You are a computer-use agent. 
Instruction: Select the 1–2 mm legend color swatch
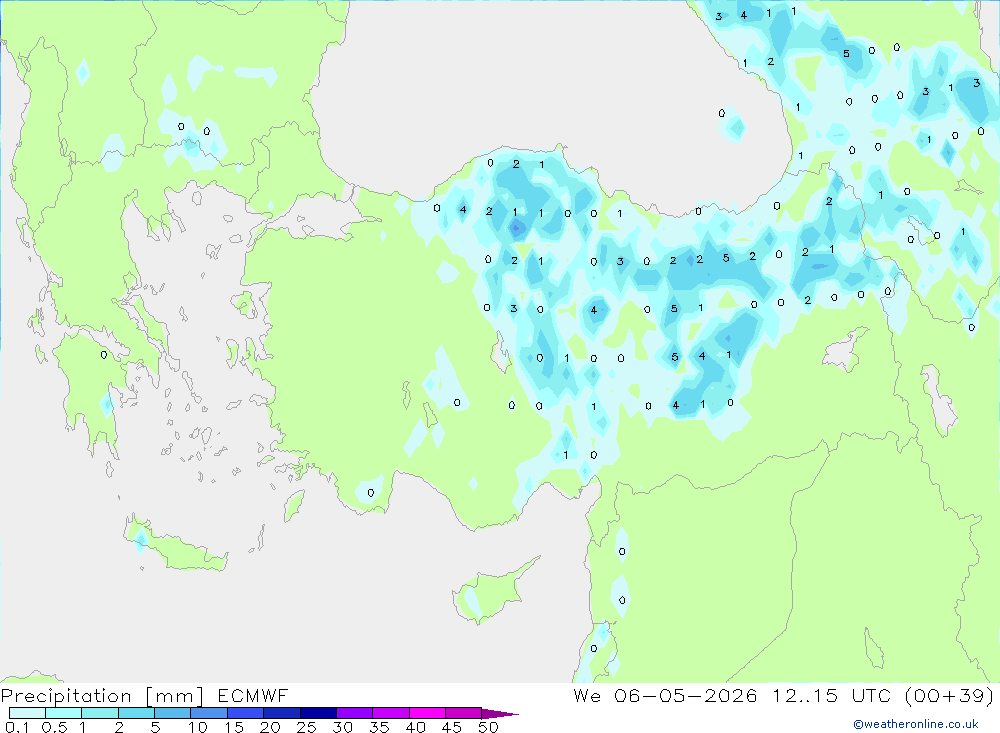tap(100, 713)
